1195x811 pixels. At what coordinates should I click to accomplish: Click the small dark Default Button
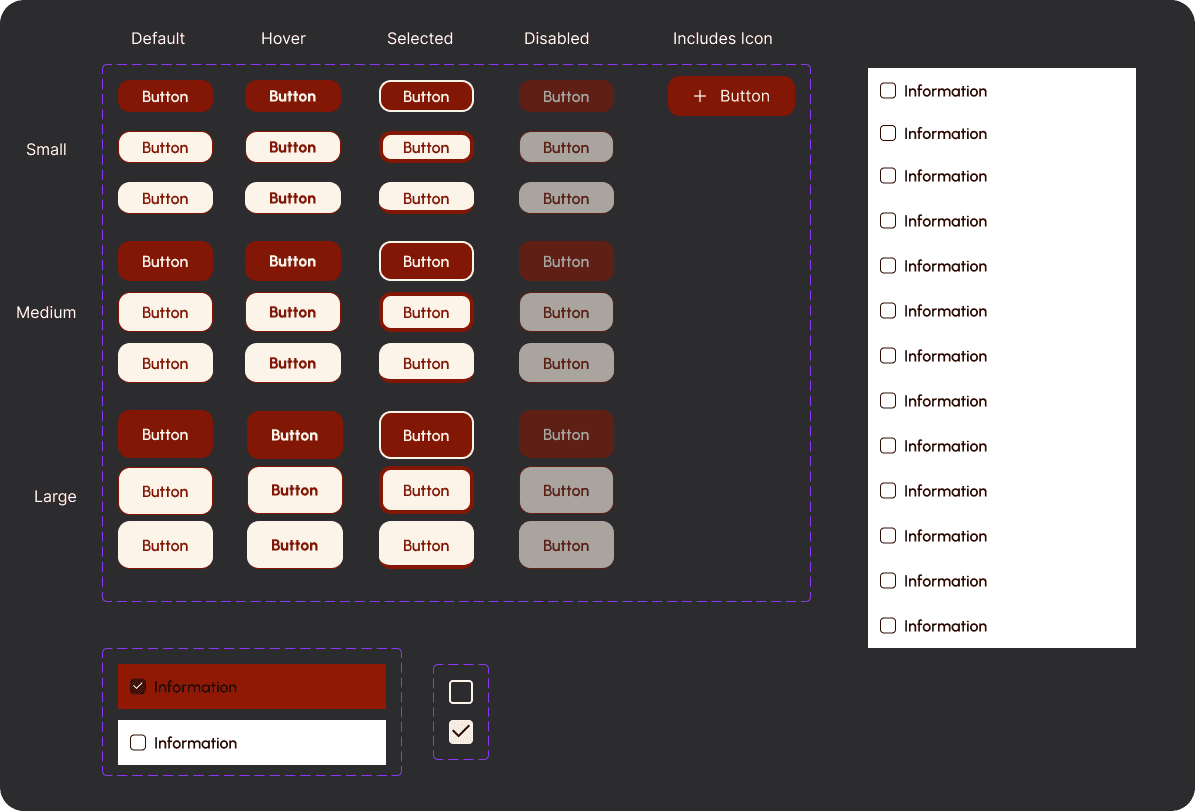(x=165, y=96)
